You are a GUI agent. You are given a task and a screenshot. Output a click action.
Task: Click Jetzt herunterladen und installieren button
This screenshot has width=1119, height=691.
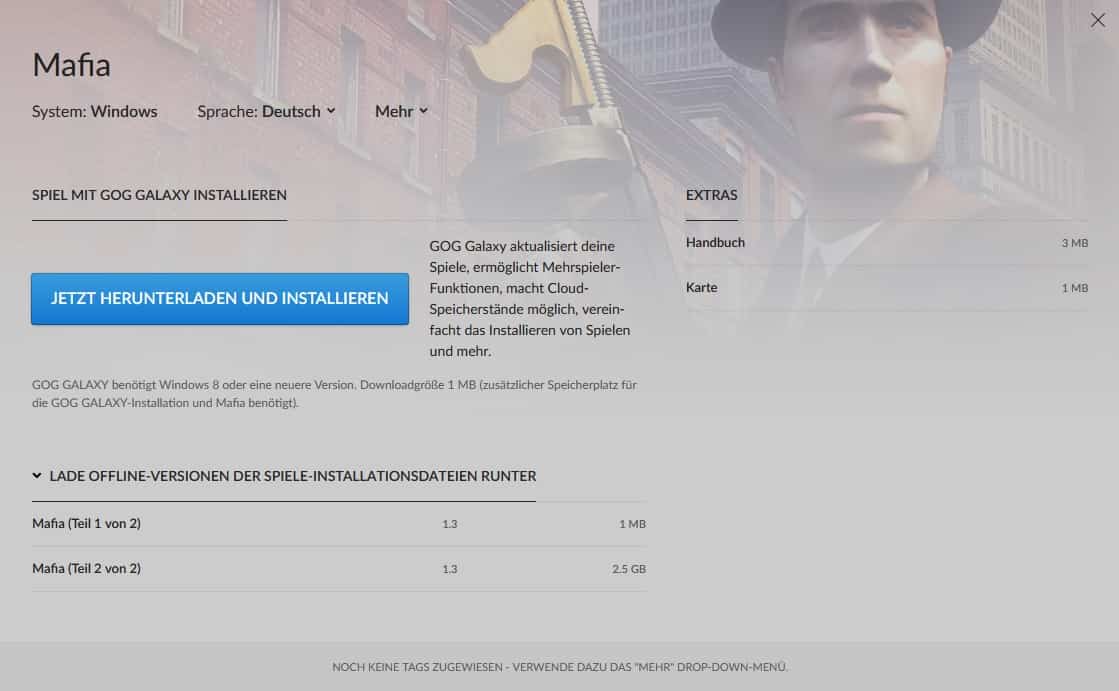pyautogui.click(x=220, y=298)
